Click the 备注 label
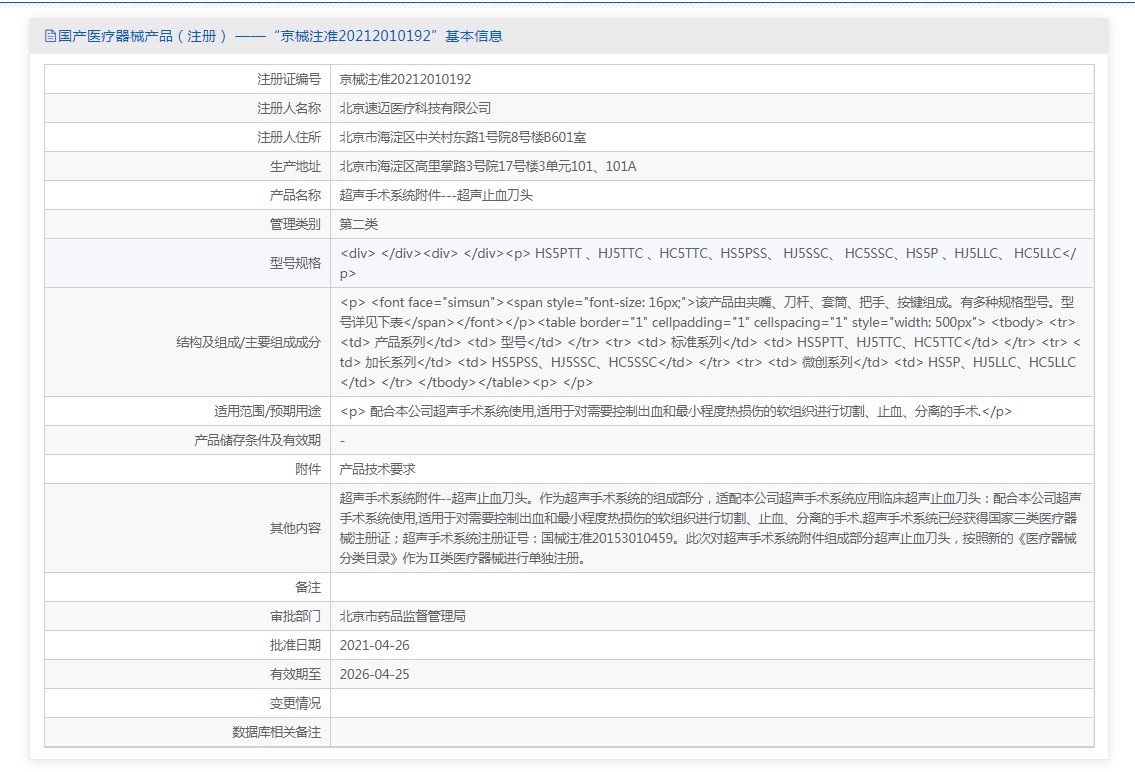Screen dimensions: 1135x772 coord(308,588)
